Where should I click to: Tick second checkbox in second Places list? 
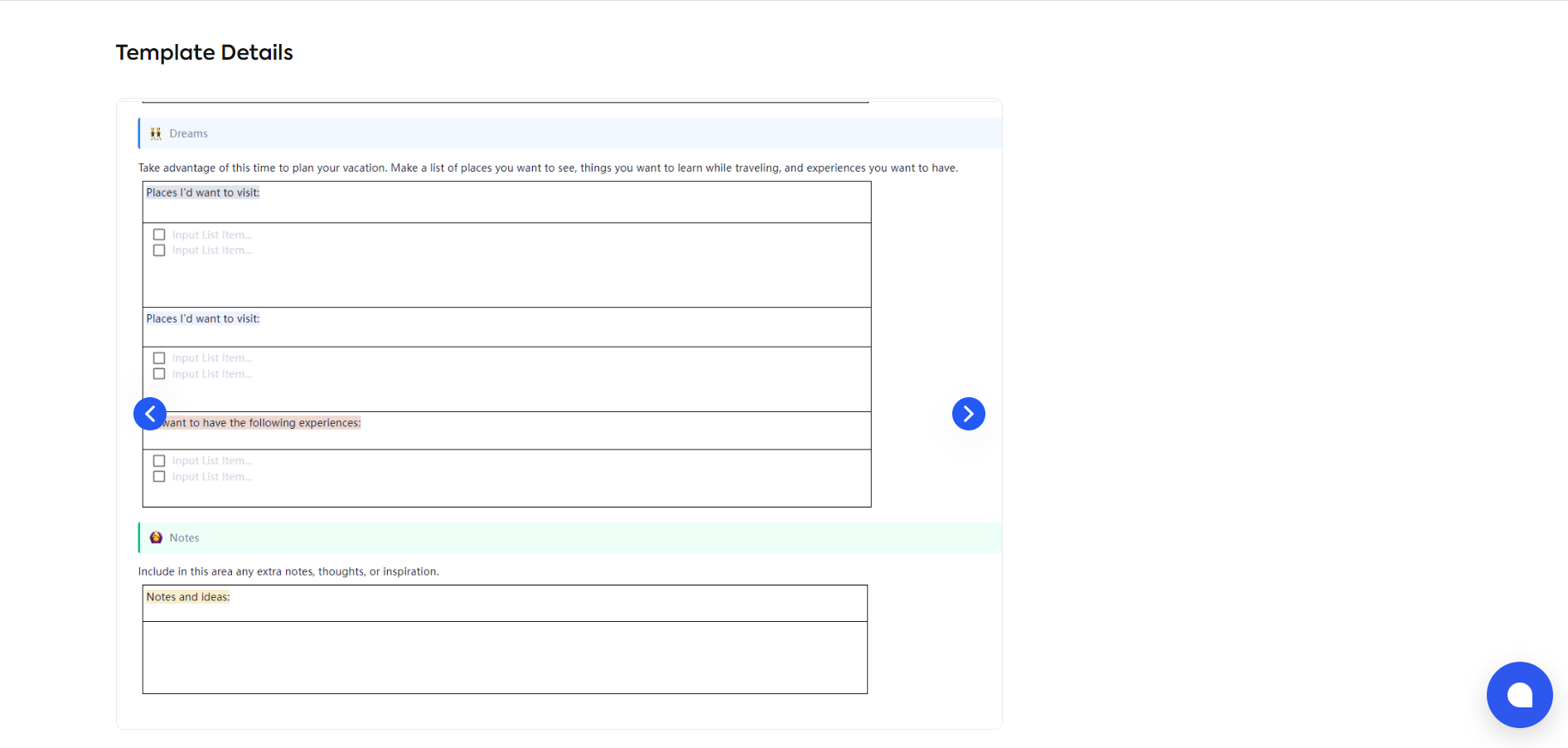(159, 374)
